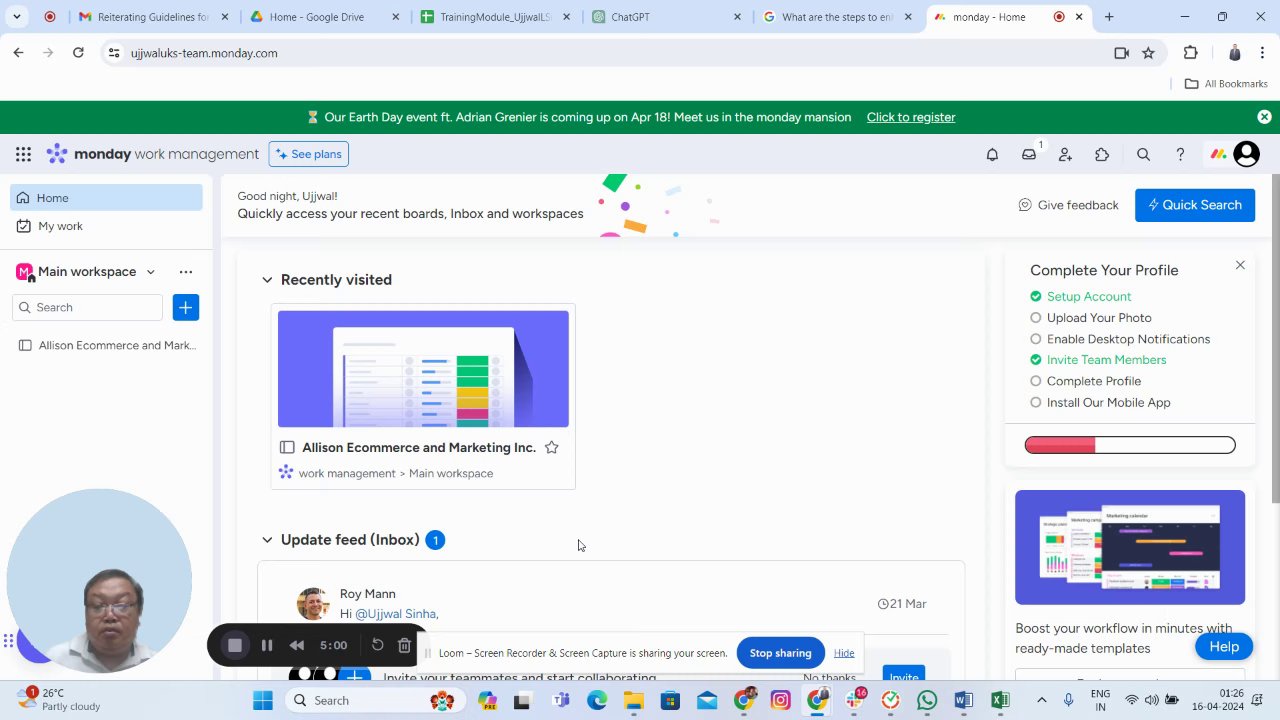Open the browser tab search dropdown arrow
The image size is (1280, 720).
17,17
